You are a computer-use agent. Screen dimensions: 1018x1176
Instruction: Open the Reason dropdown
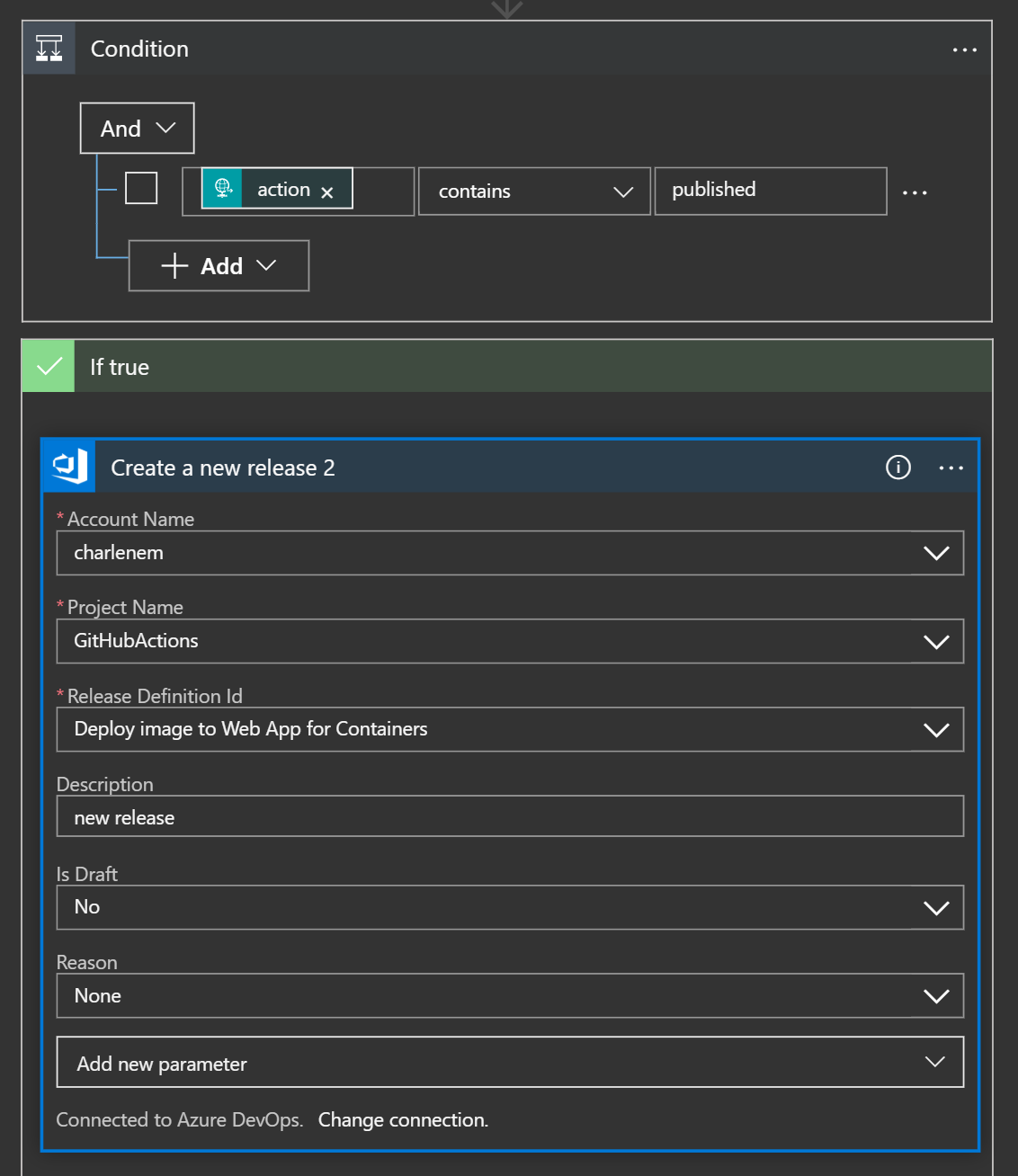click(x=510, y=995)
